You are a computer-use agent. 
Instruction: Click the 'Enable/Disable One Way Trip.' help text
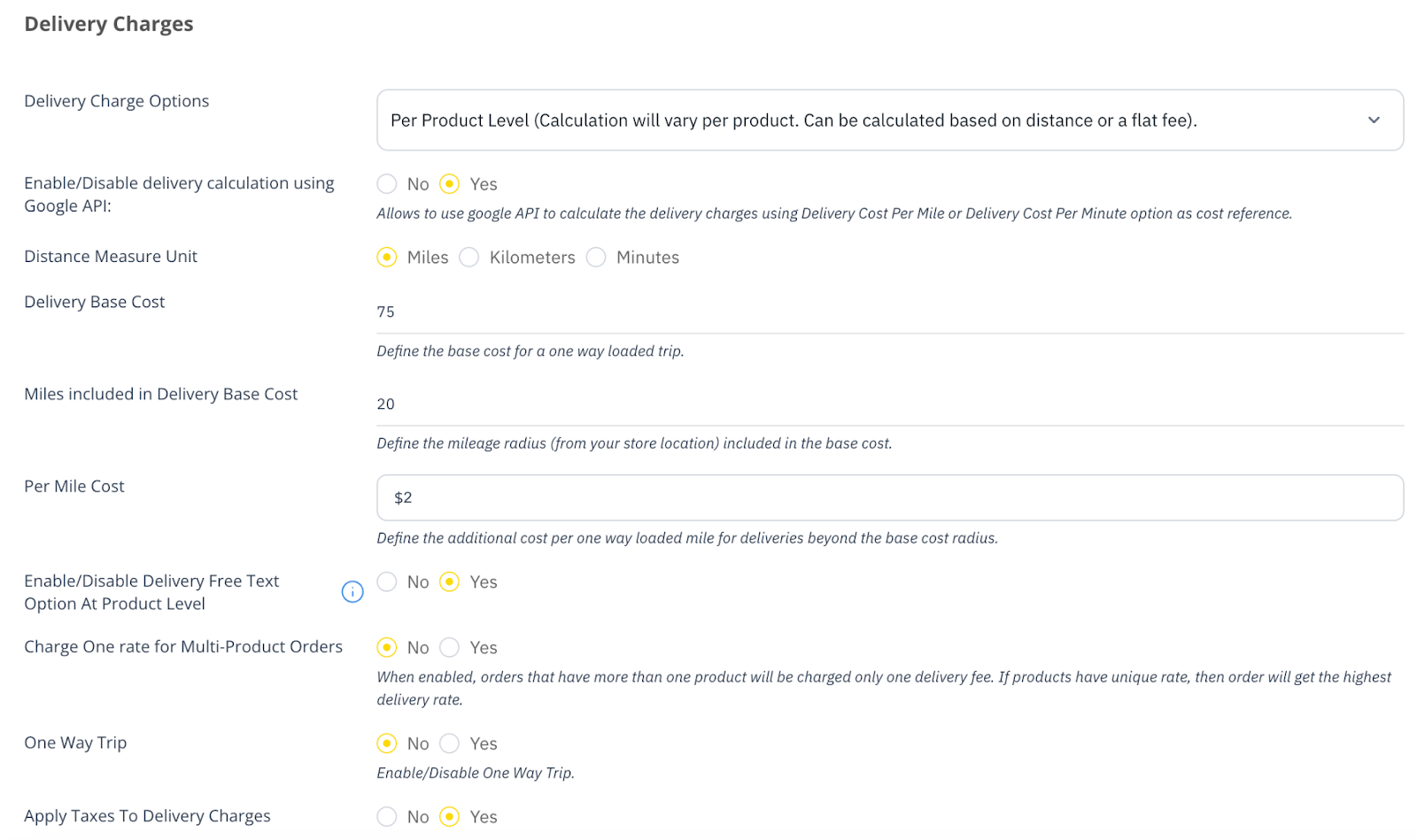[x=476, y=773]
